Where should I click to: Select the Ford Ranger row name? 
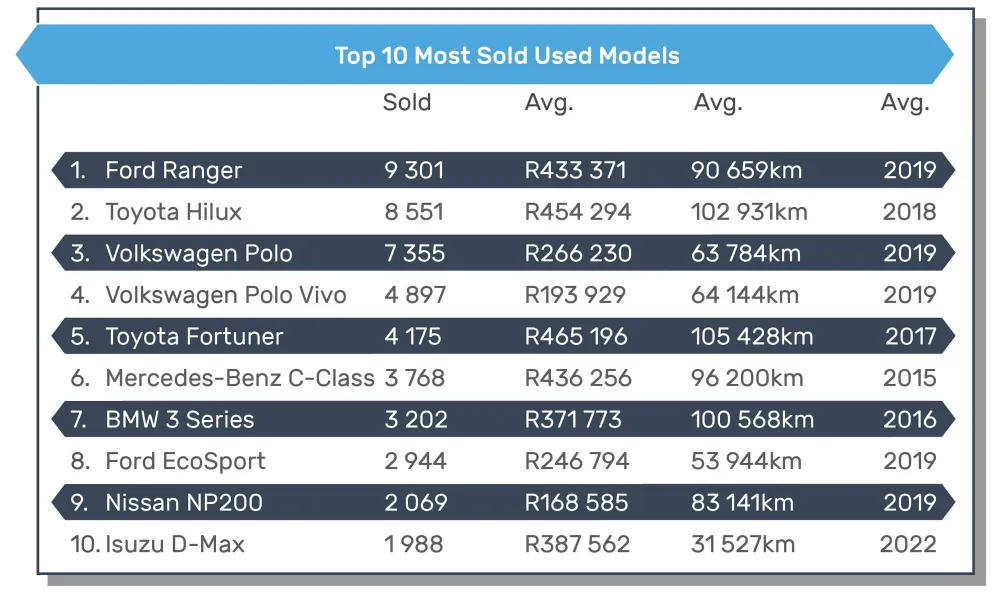point(173,170)
